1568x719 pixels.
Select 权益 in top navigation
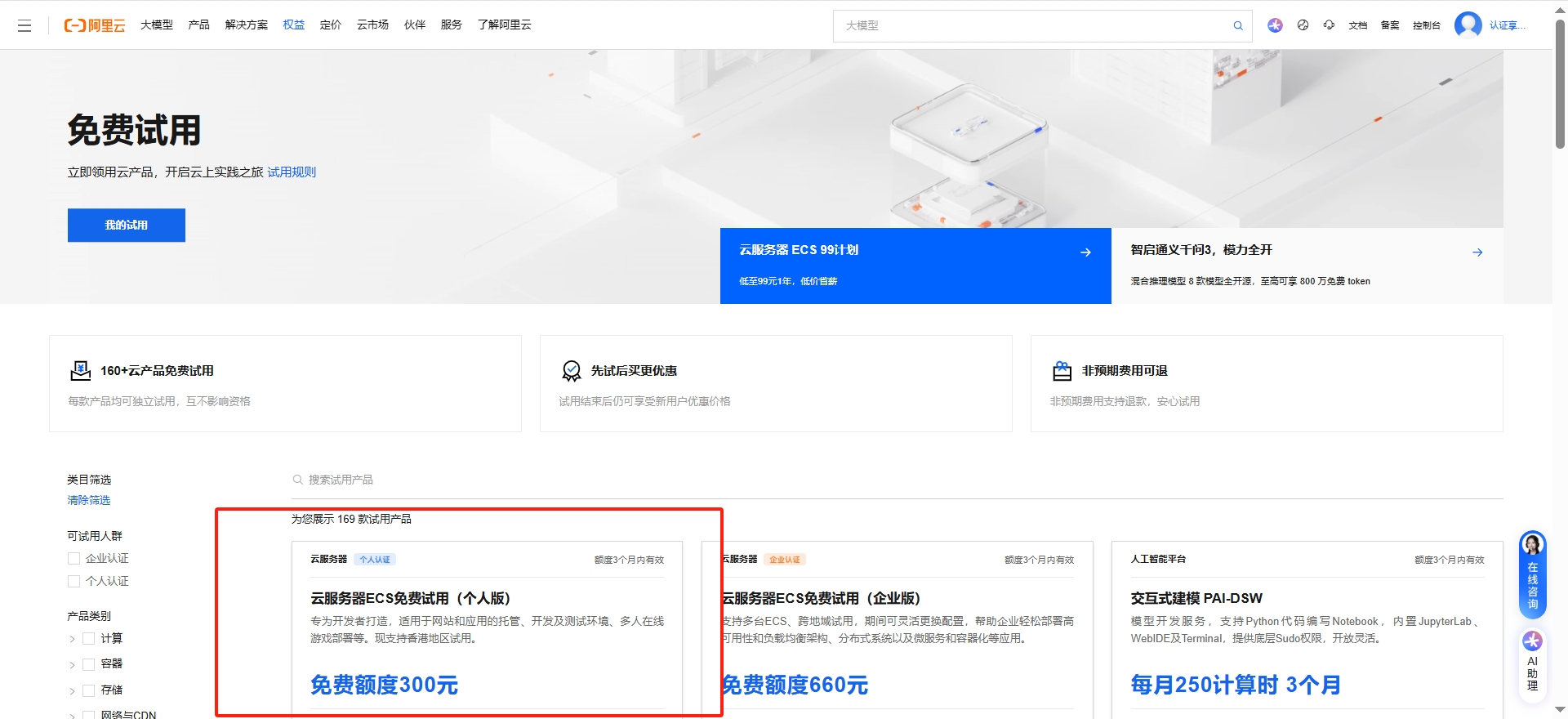coord(294,25)
